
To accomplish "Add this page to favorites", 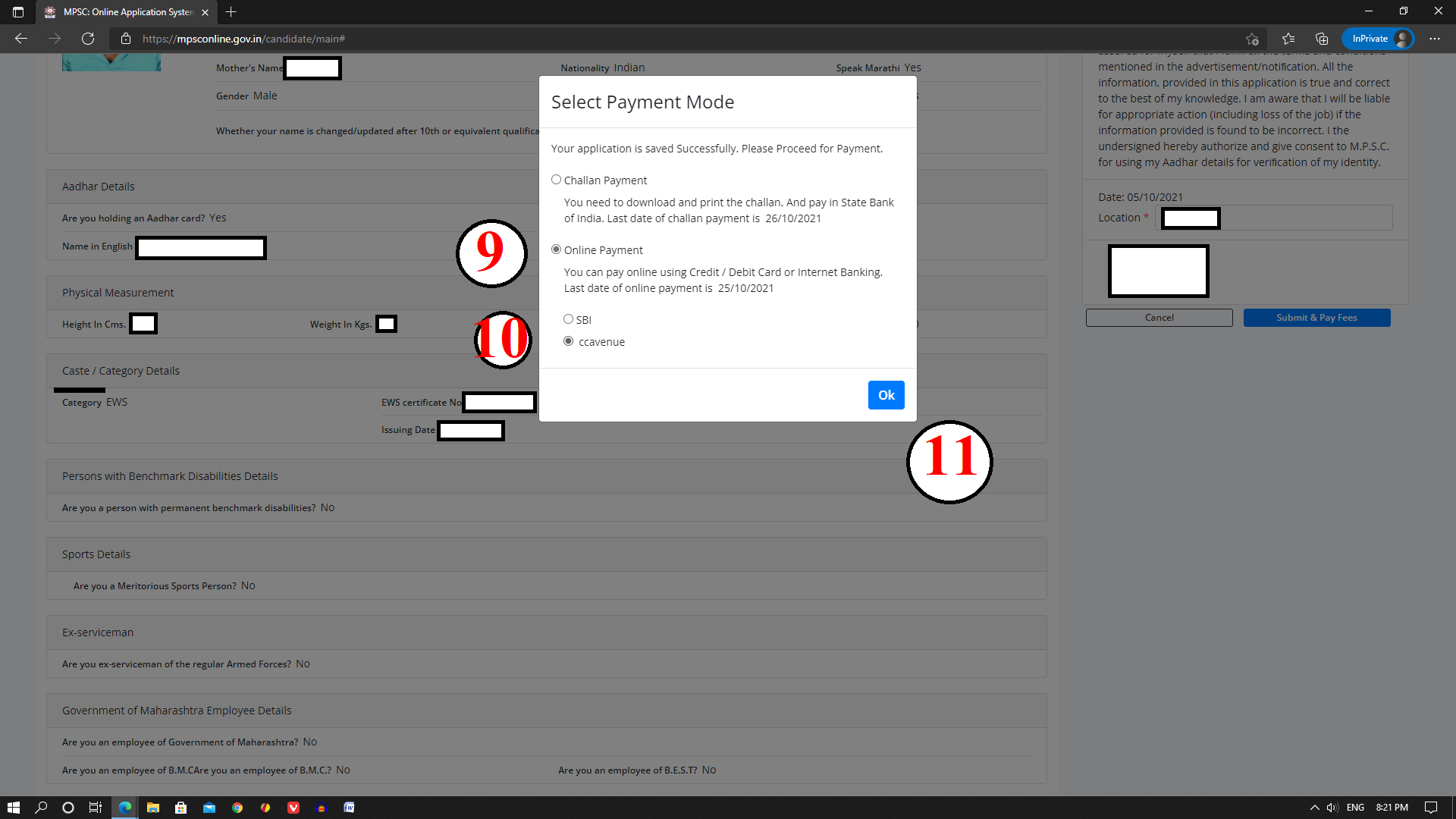I will (1252, 39).
